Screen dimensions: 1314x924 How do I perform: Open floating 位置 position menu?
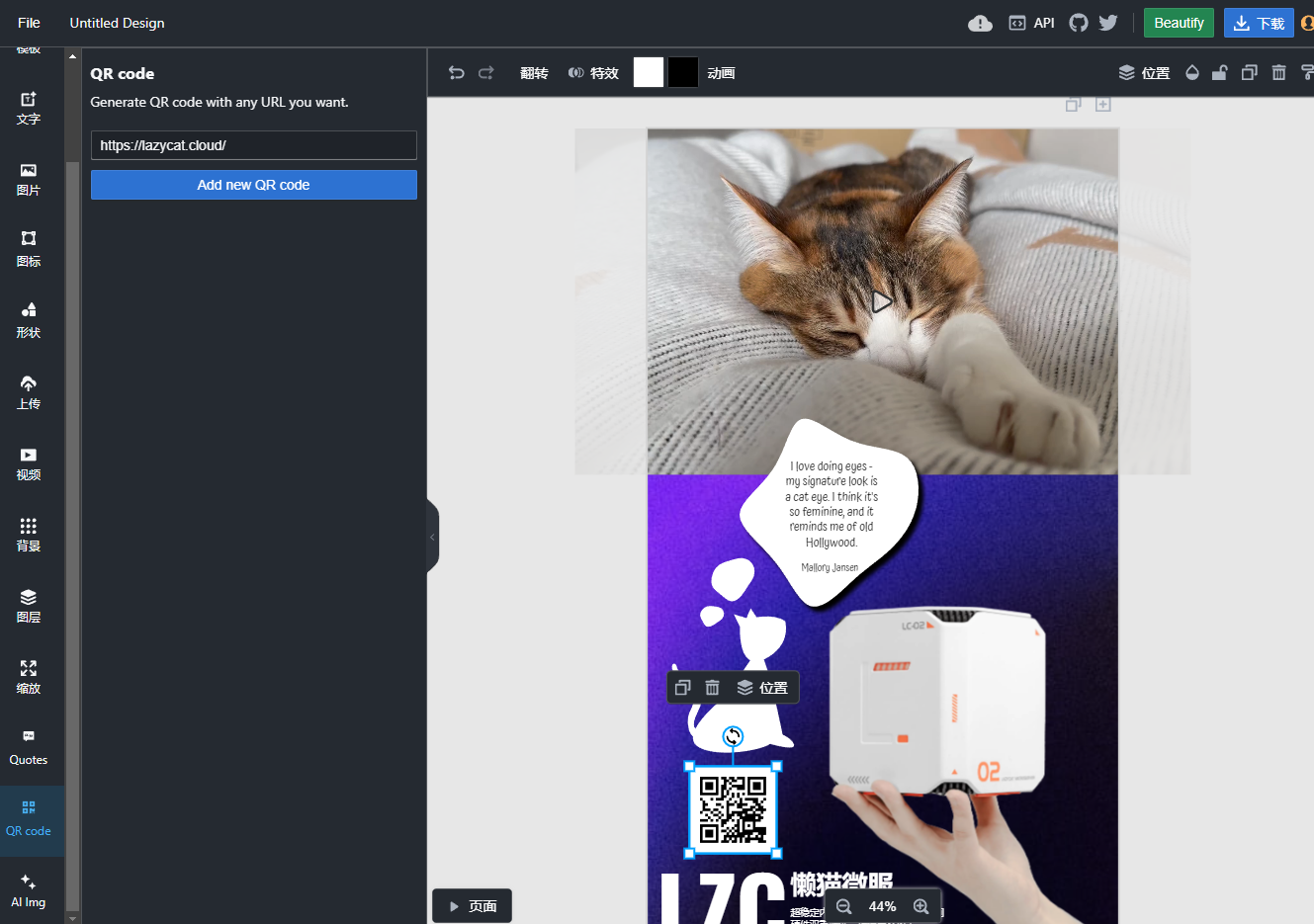[762, 688]
